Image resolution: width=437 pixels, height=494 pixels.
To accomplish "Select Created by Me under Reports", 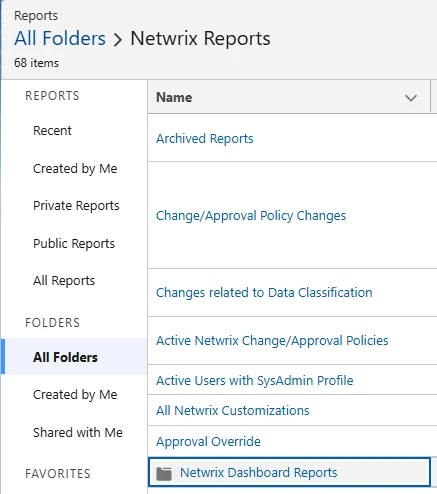I will [75, 169].
